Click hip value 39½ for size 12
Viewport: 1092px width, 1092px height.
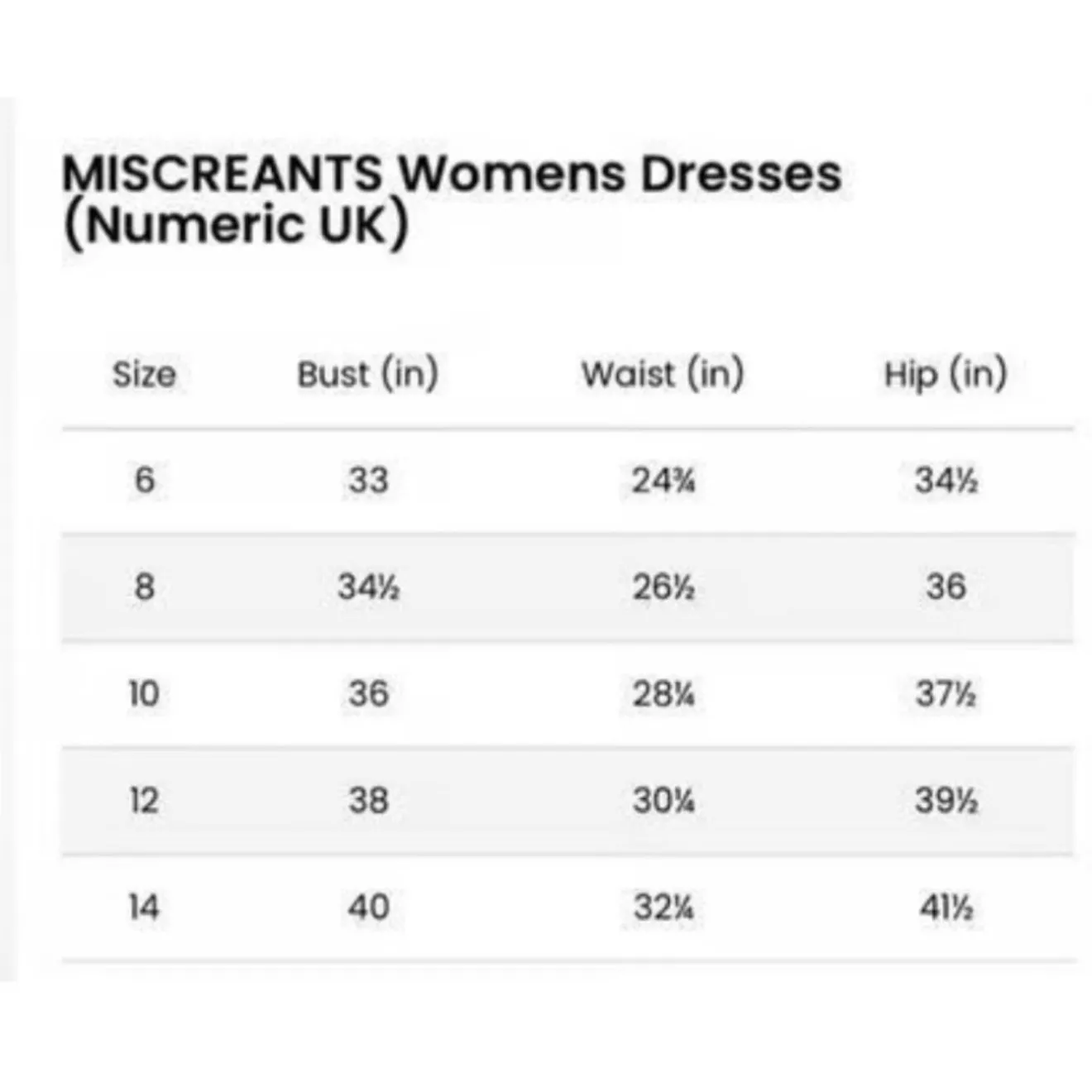[946, 800]
